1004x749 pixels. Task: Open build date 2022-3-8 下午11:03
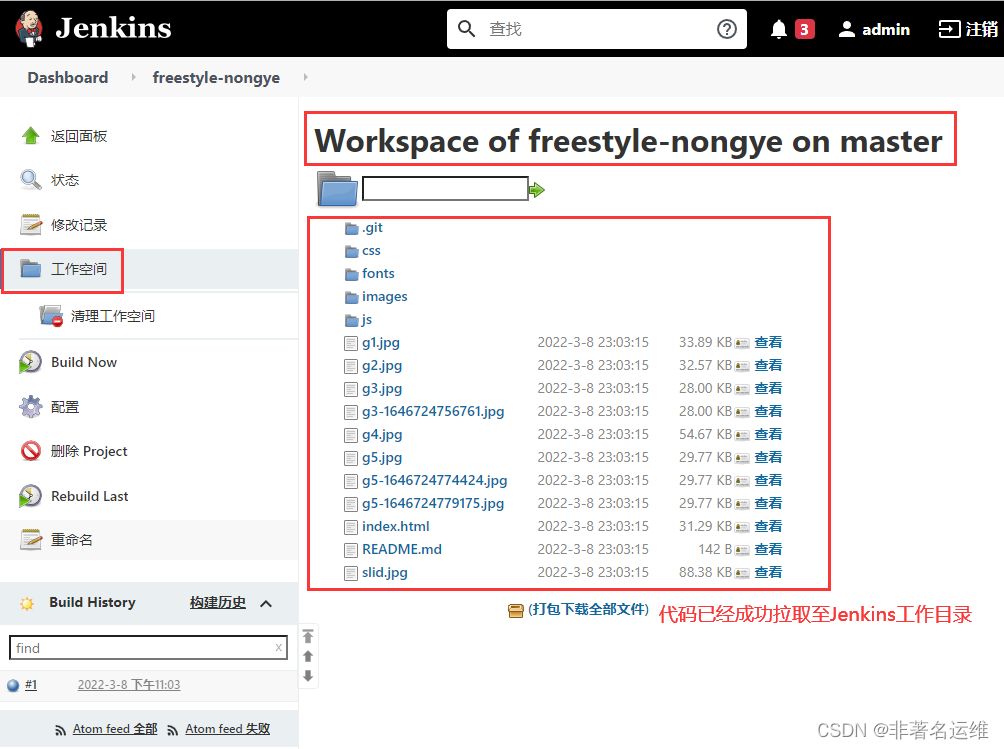129,685
